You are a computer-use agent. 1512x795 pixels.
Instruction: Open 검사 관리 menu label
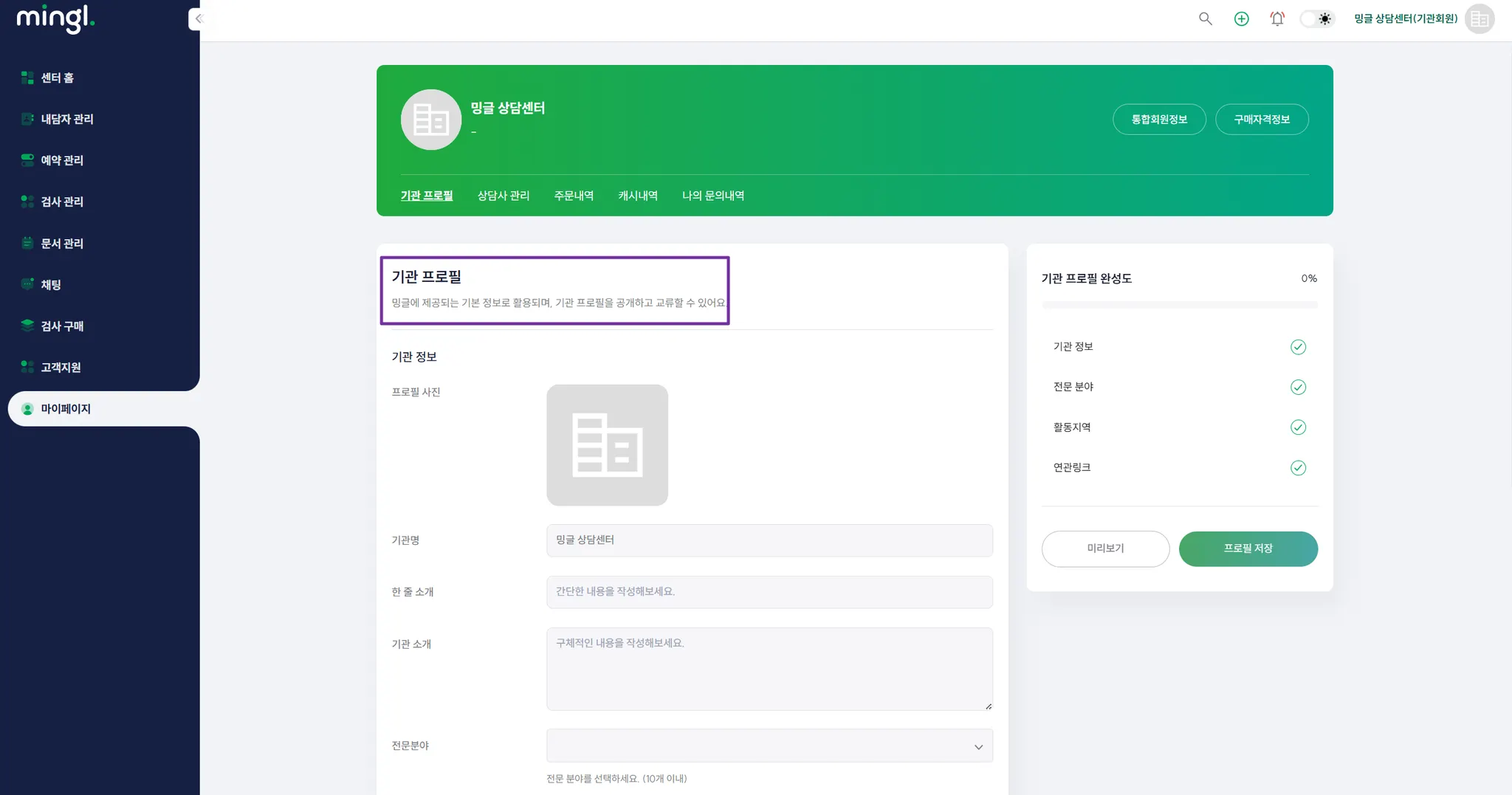pyautogui.click(x=62, y=202)
